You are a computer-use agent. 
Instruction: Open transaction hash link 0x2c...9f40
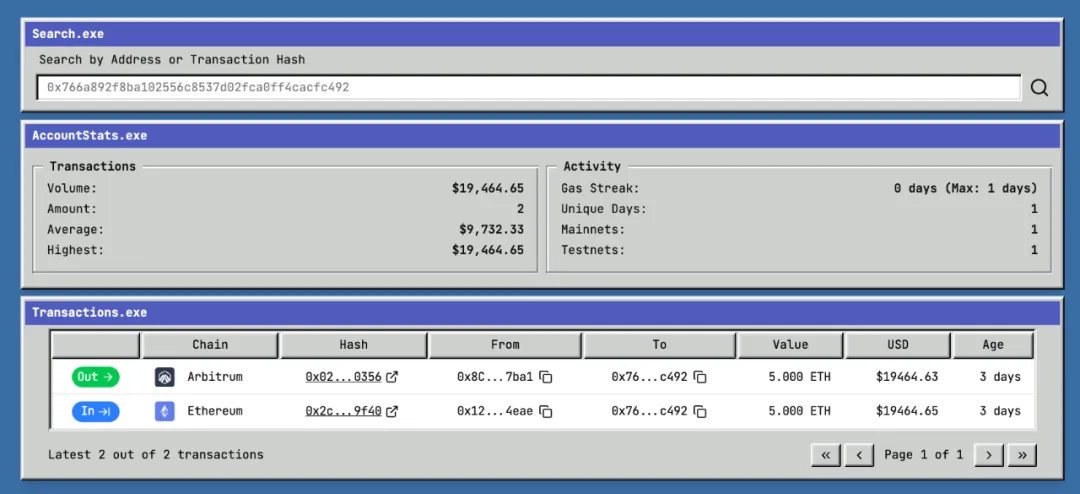[343, 411]
